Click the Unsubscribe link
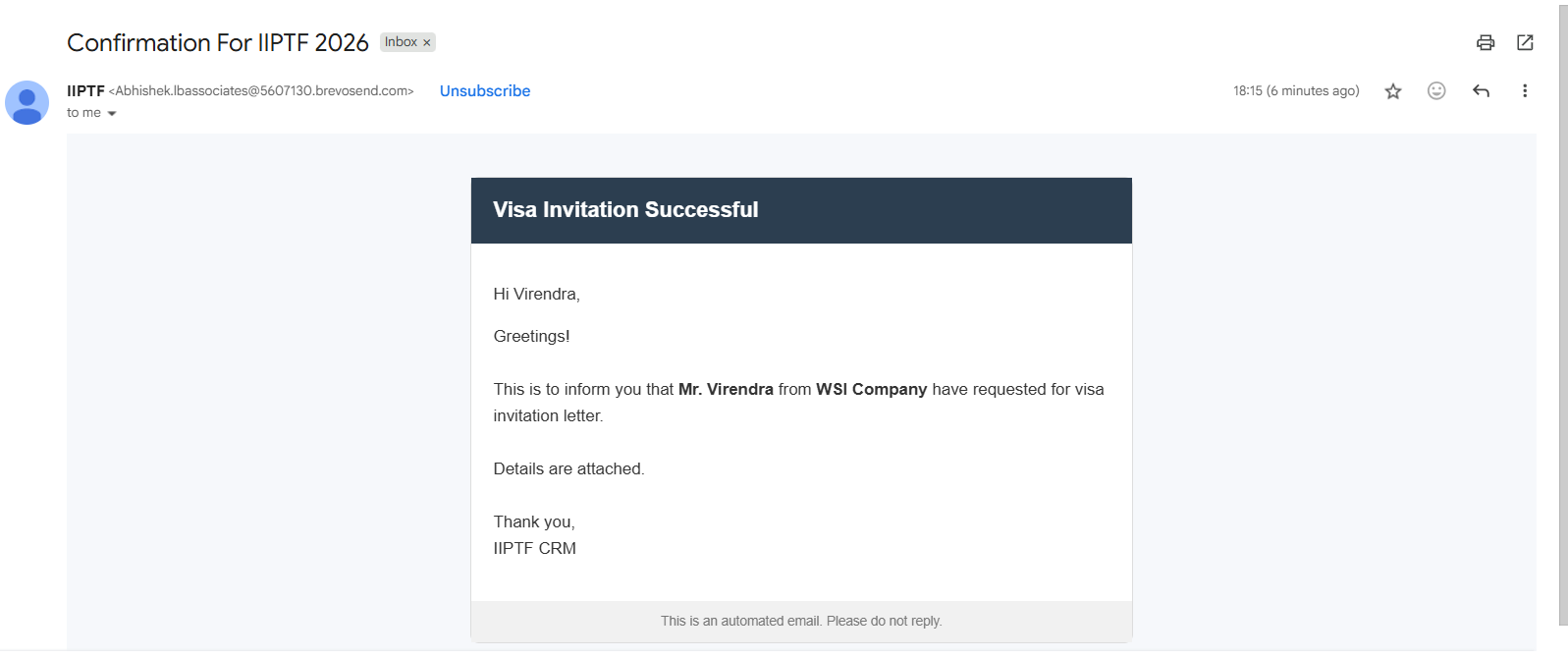The image size is (1568, 658). [485, 91]
